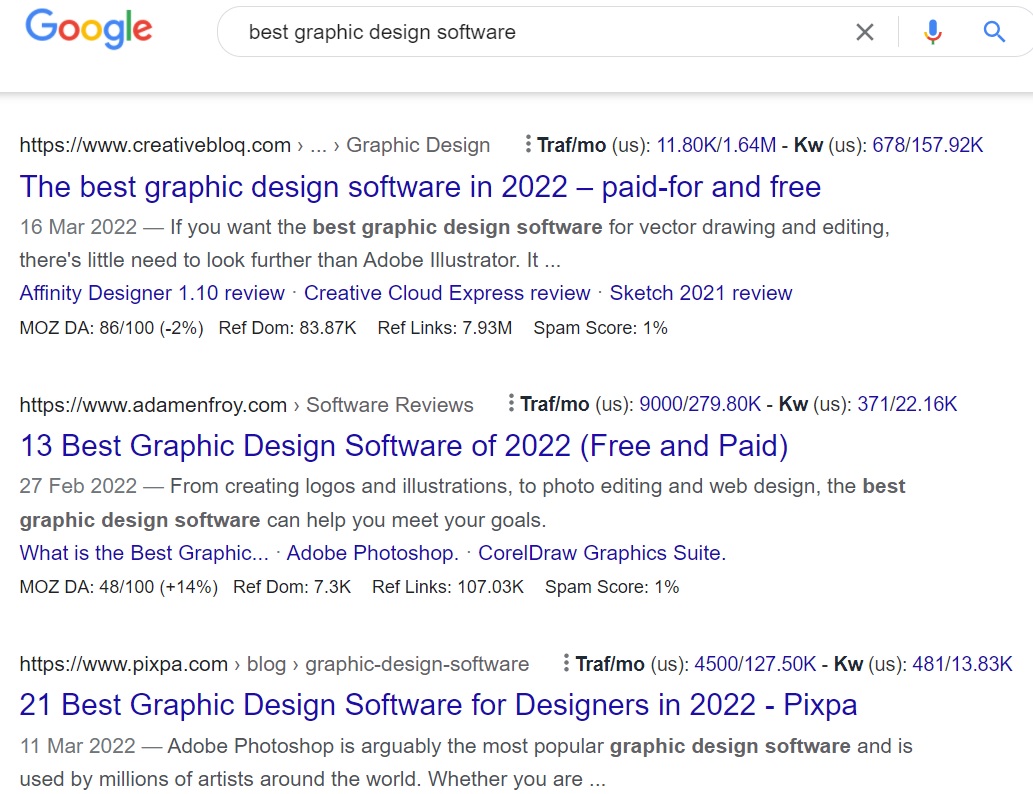1033x794 pixels.
Task: Open '21 Best Graphic Design Software for Designers' result
Action: 438,705
